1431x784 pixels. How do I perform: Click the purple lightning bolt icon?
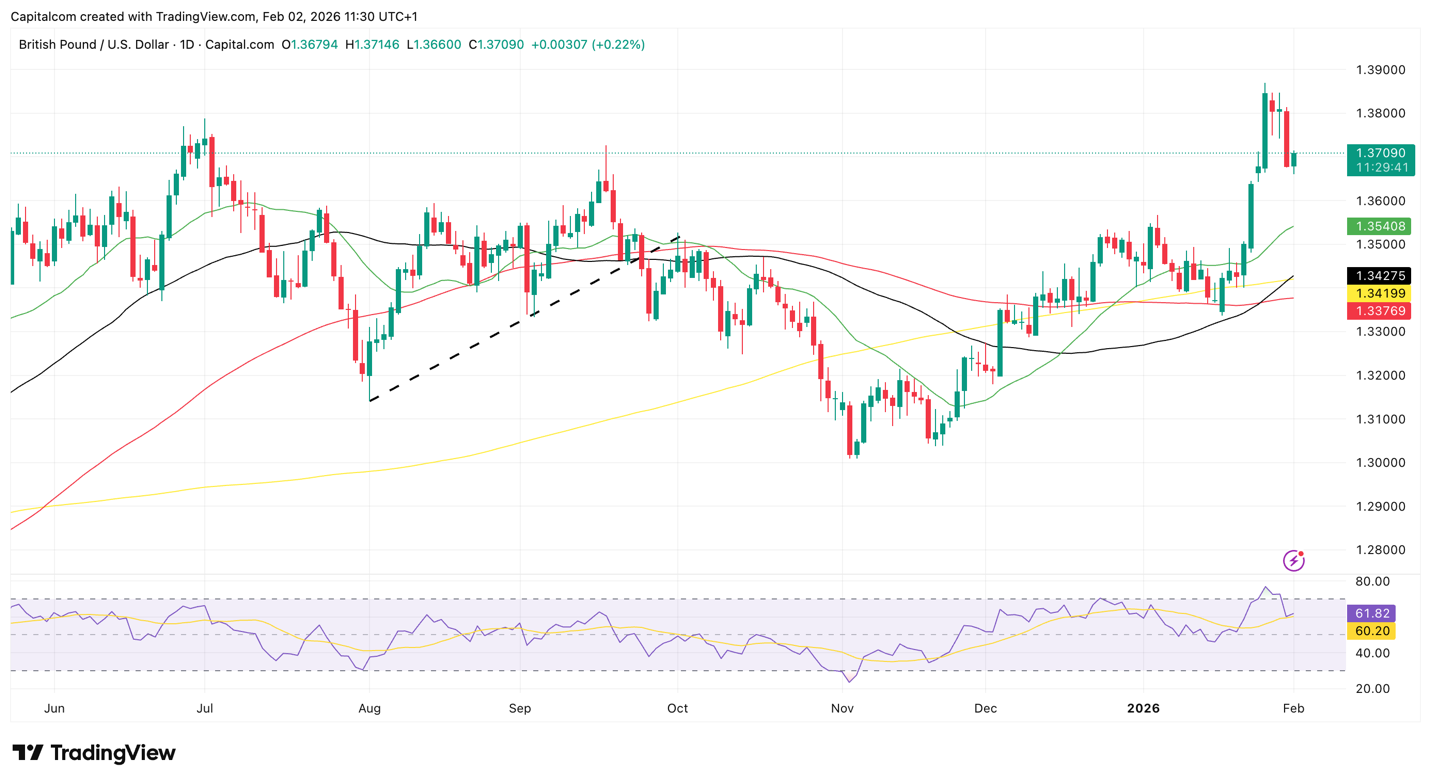click(1294, 560)
